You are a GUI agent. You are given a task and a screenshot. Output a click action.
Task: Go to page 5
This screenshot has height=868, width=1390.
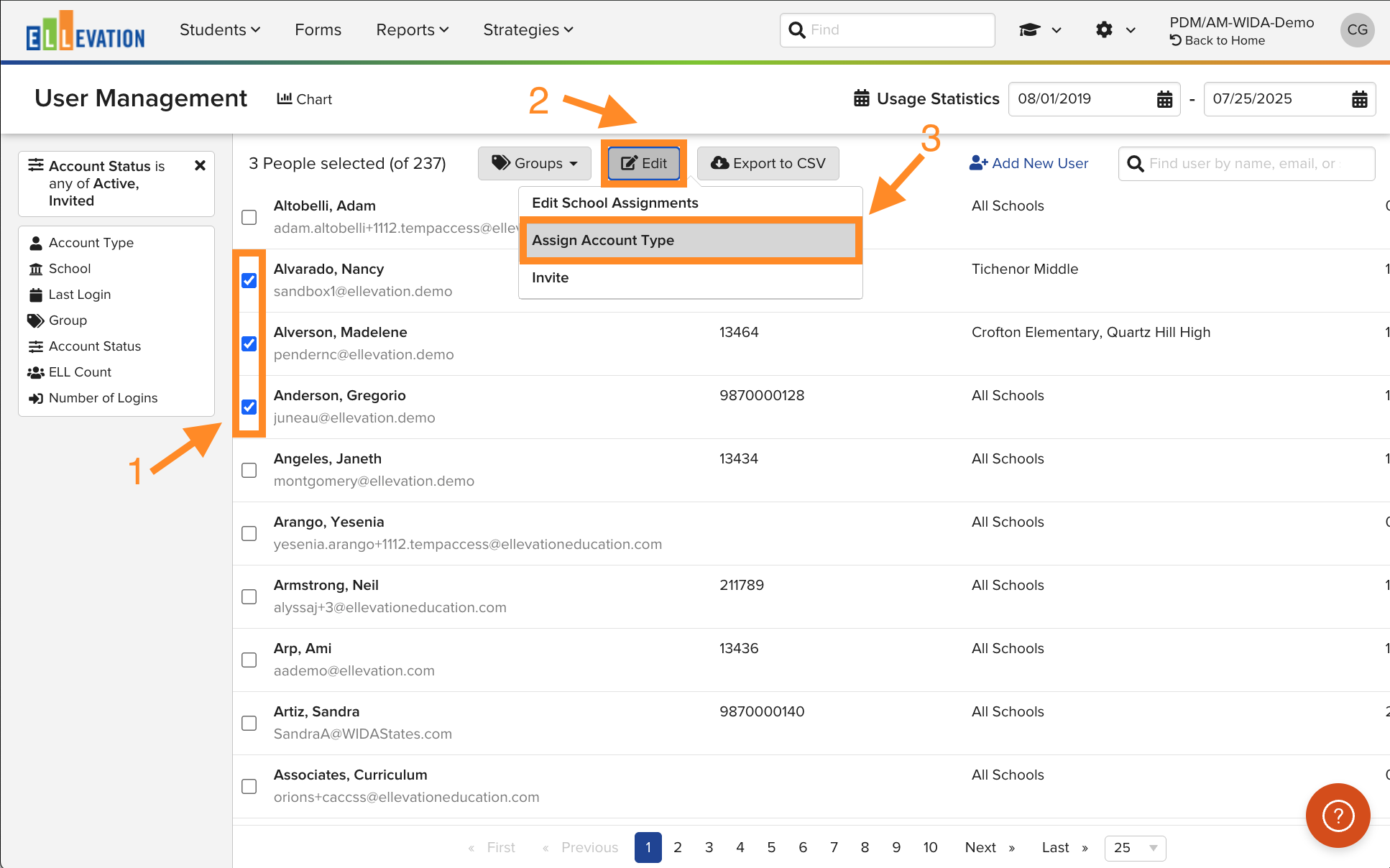click(x=771, y=848)
